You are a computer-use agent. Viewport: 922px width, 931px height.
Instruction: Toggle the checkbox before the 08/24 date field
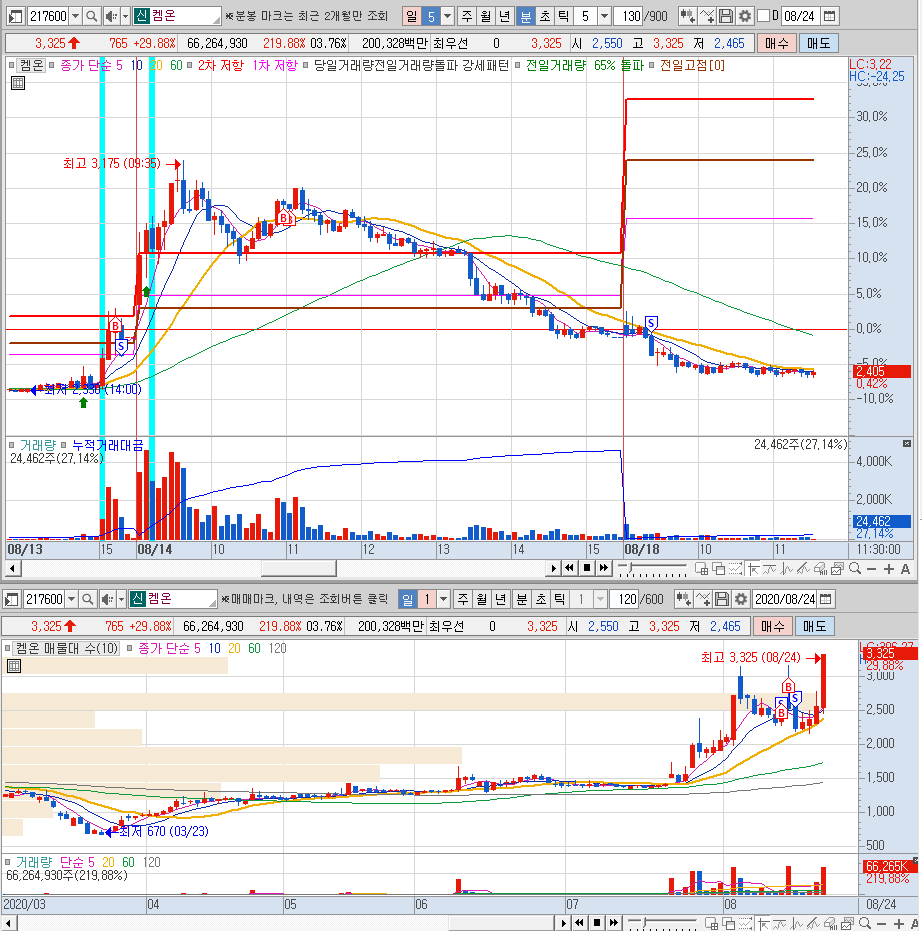(764, 15)
